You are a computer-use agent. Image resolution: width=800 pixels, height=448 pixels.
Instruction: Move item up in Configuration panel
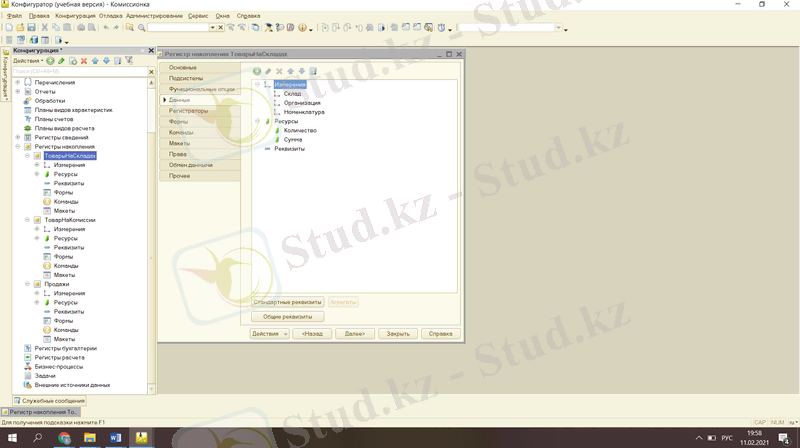click(95, 61)
